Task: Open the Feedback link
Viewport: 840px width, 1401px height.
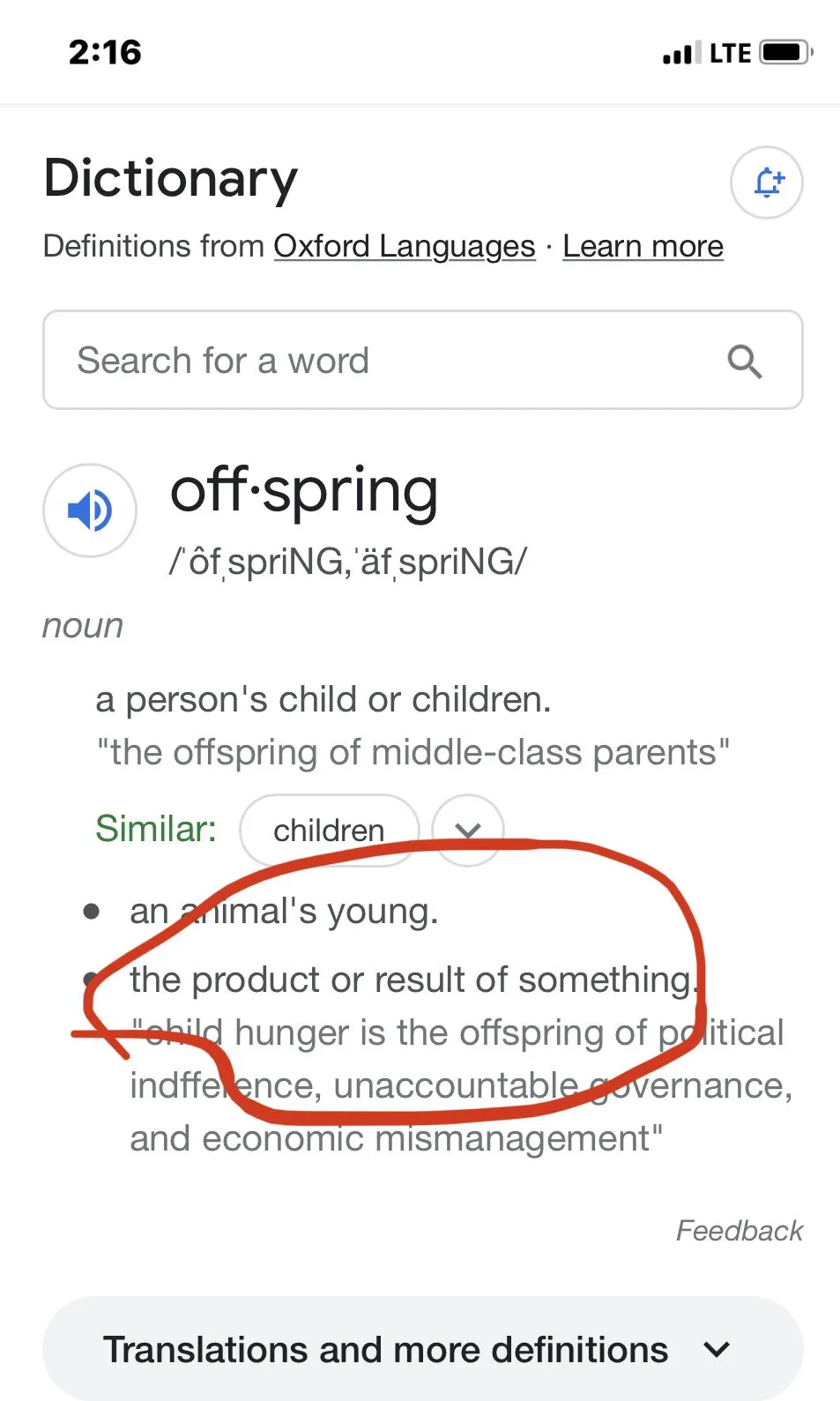Action: [739, 1230]
